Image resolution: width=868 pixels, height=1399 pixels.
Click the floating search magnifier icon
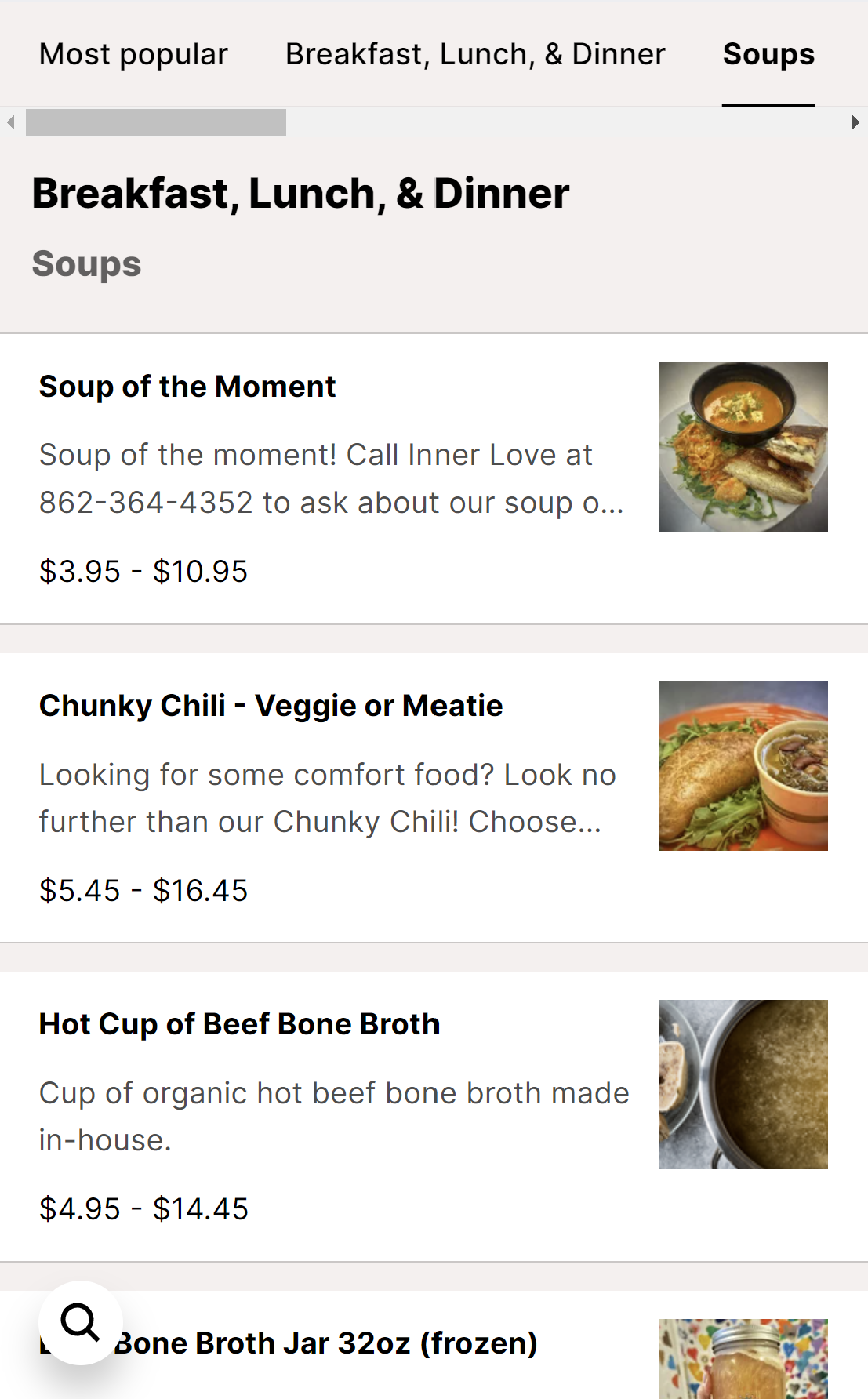pos(80,1323)
